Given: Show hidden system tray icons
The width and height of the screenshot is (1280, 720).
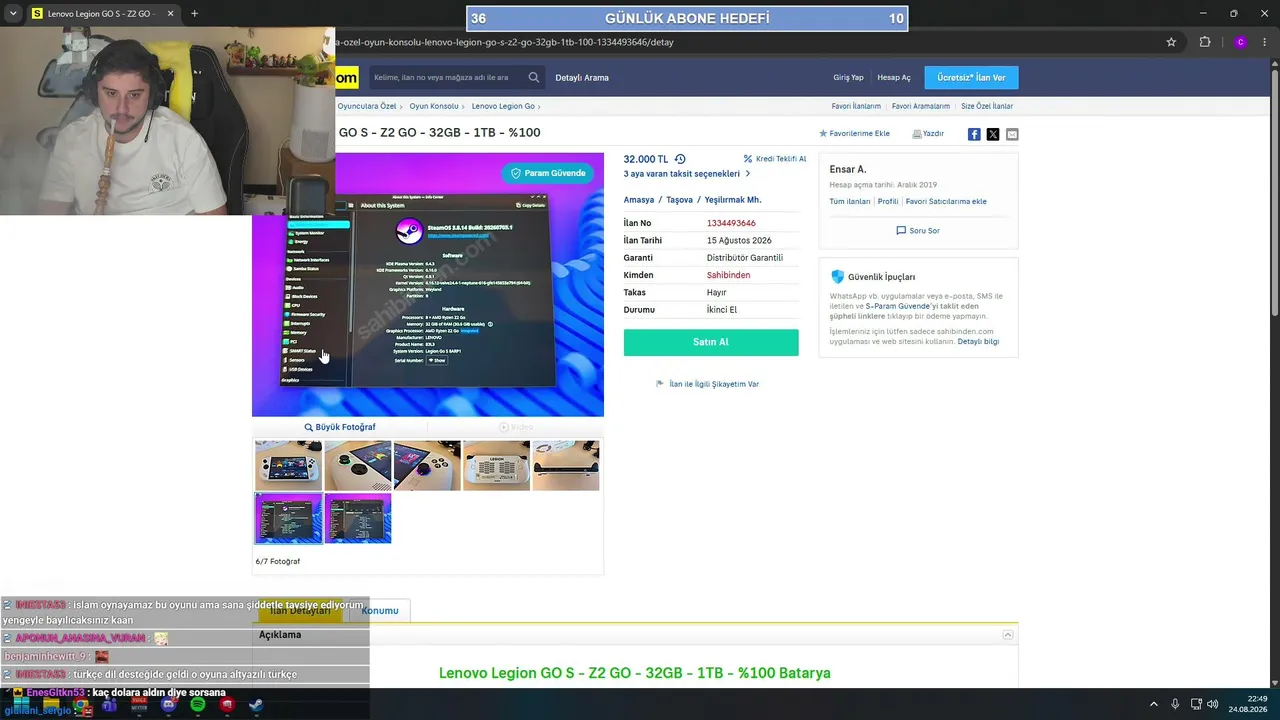Looking at the screenshot, I should click(1153, 704).
